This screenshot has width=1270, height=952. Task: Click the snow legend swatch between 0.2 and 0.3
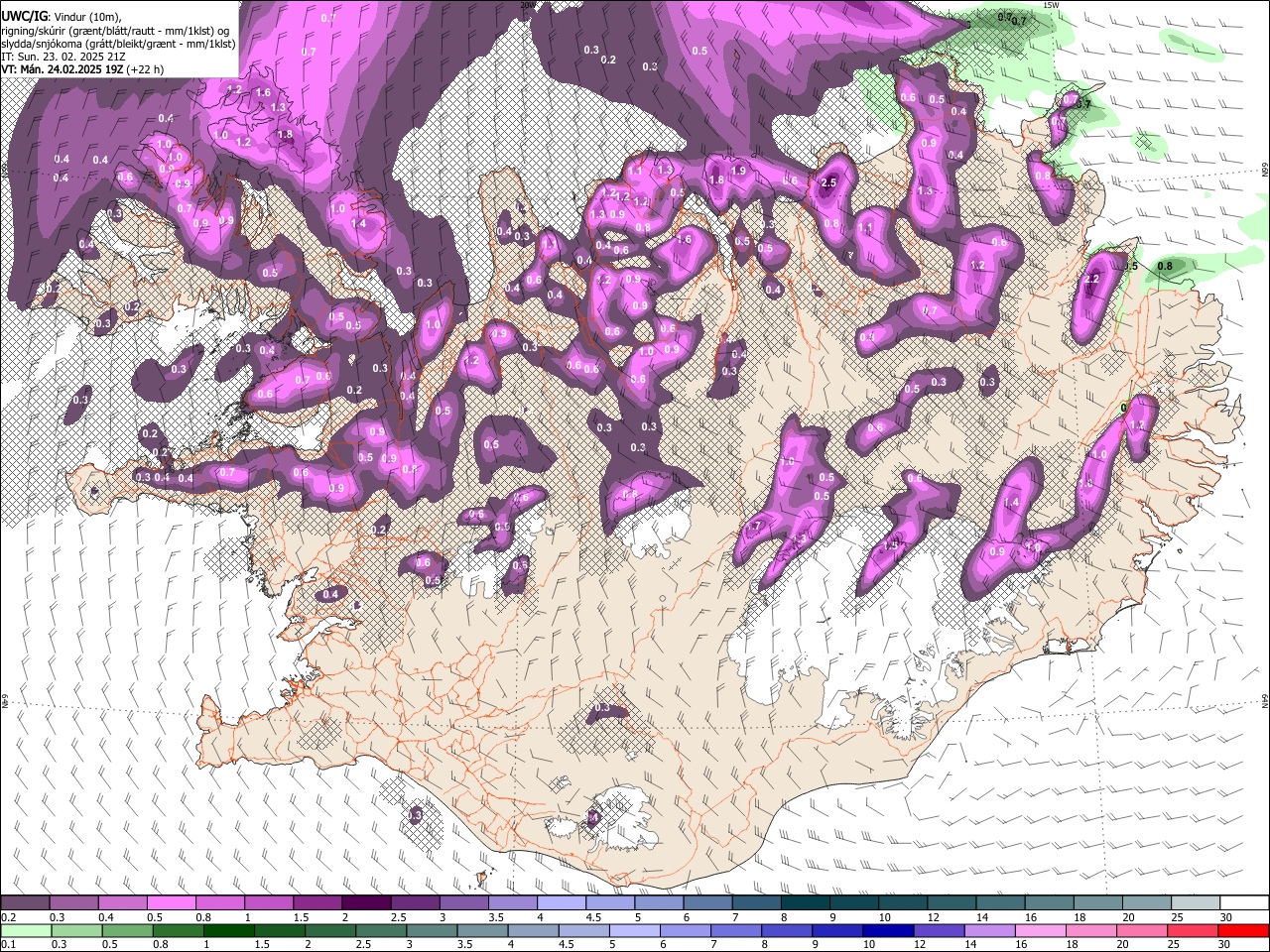pos(25,903)
